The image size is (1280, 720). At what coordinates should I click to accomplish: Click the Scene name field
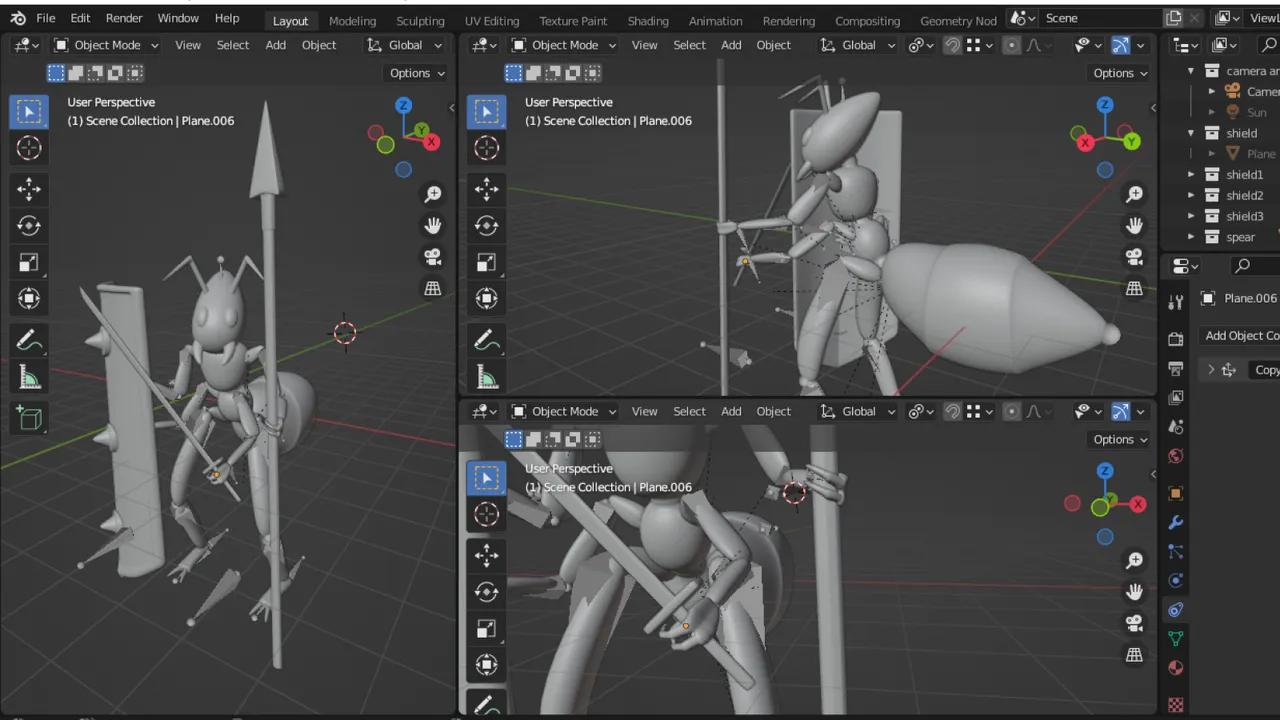click(x=1102, y=18)
